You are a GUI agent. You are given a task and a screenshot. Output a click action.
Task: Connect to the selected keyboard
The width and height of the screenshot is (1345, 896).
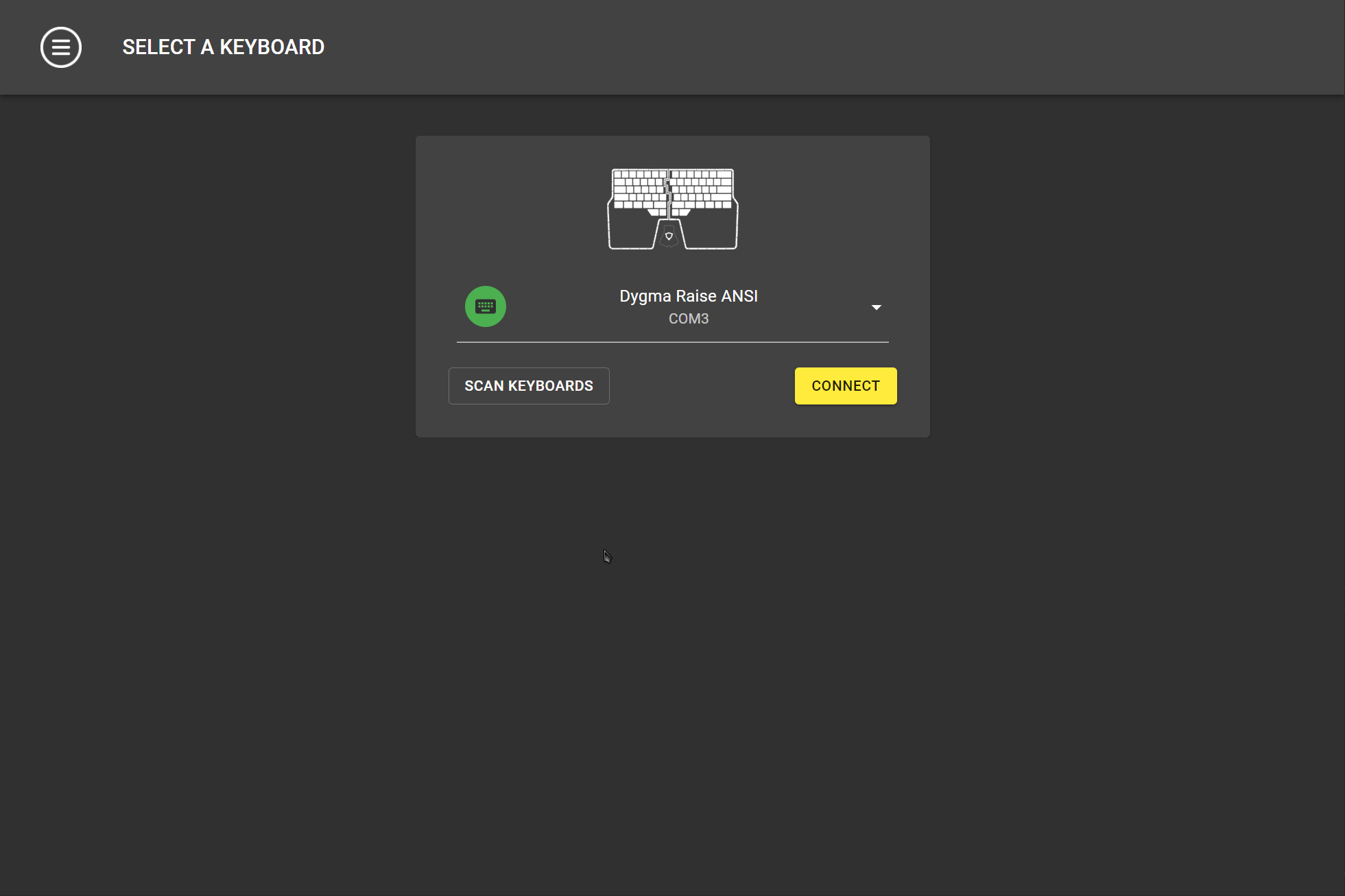pyautogui.click(x=846, y=386)
